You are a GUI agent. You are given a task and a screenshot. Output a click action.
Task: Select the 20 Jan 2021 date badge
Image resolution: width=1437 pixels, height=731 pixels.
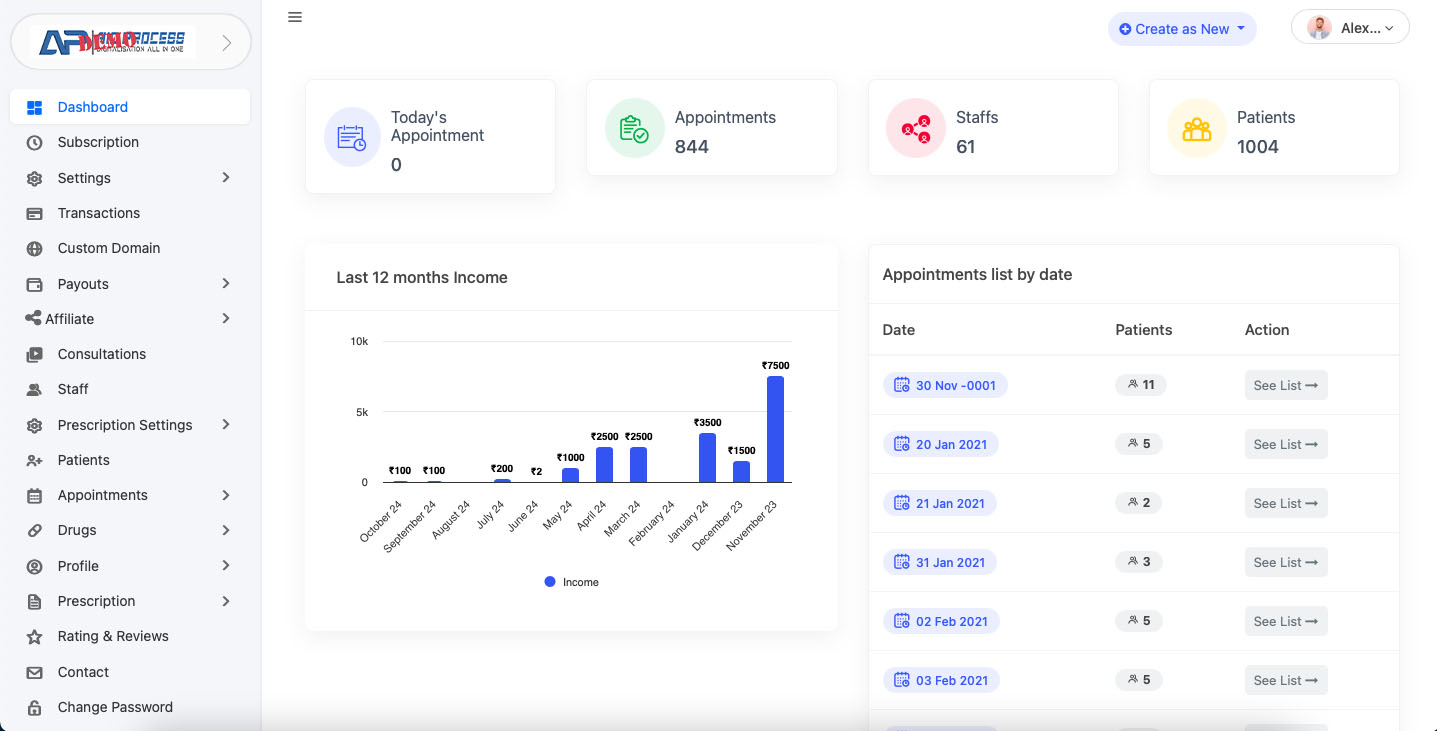pyautogui.click(x=941, y=444)
